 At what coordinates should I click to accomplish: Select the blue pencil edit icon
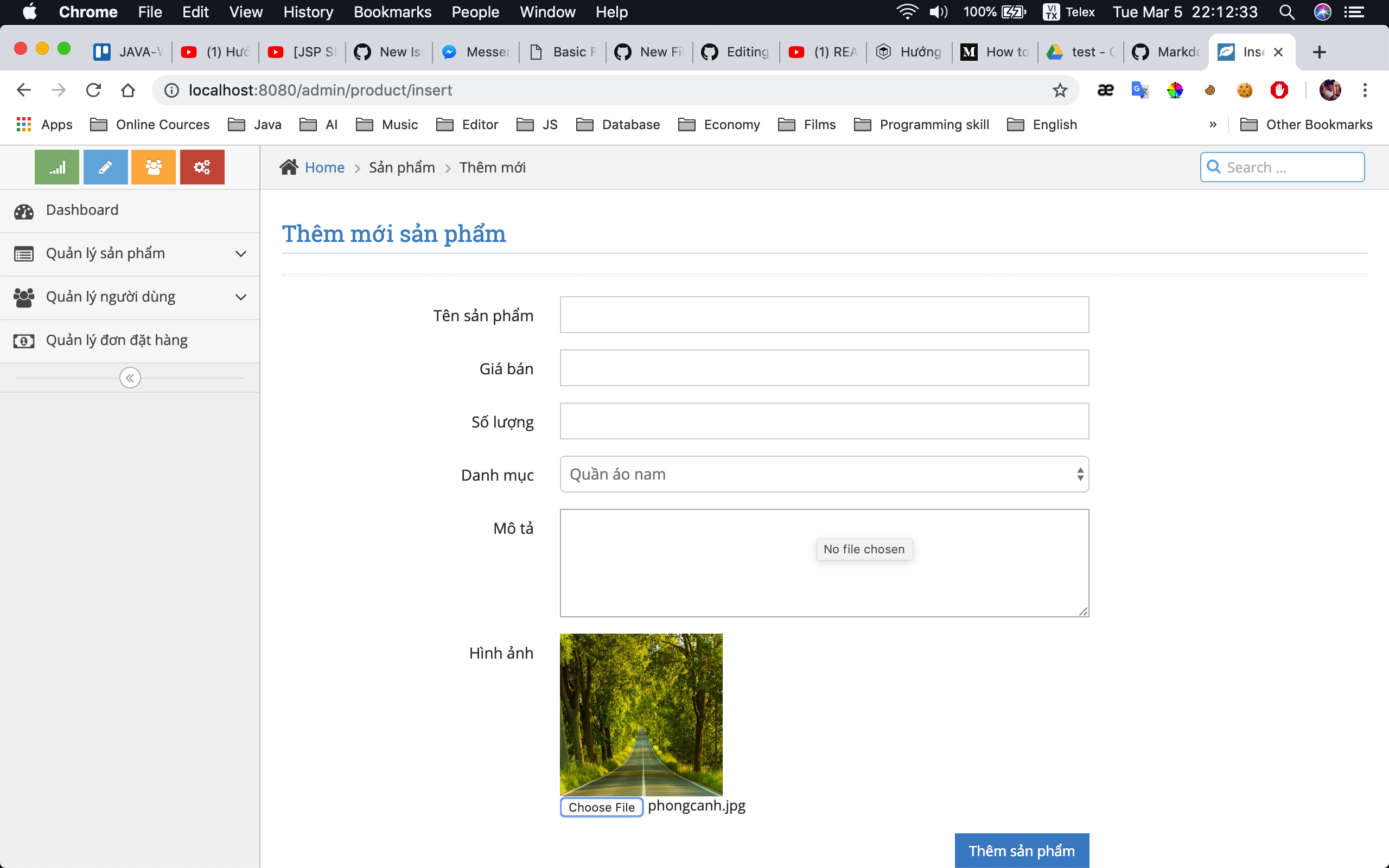click(105, 167)
